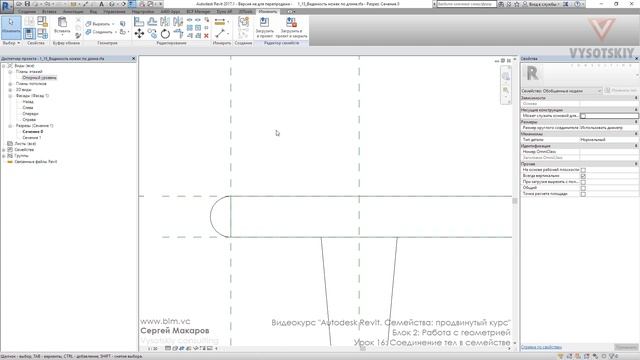Viewport: 640px width, 360px height.
Task: Click the navigation wheel icon in view
Action: [x=506, y=76]
